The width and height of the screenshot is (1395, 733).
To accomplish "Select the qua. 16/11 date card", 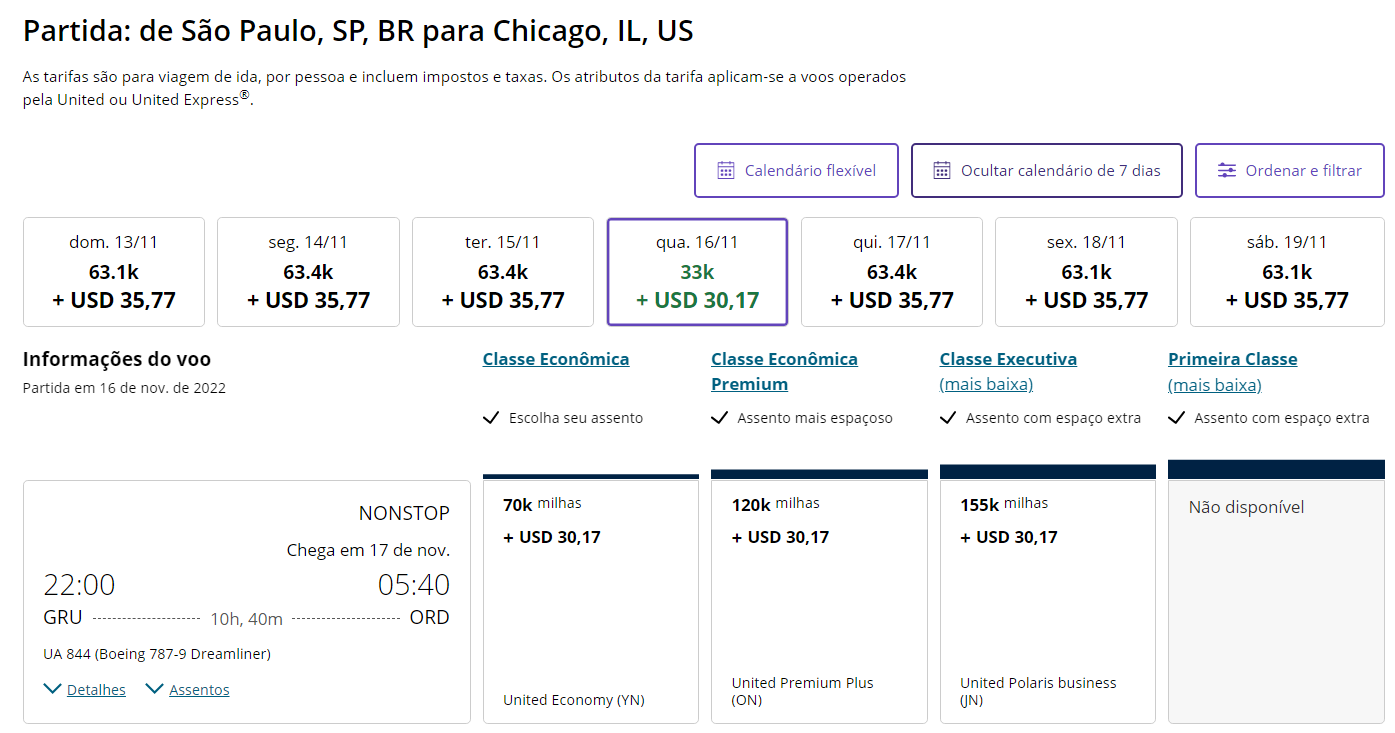I will point(697,271).
